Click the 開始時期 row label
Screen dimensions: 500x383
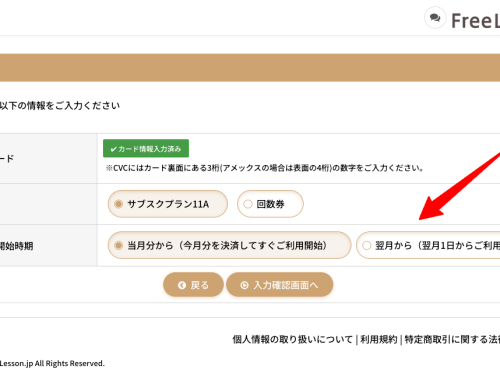[16, 246]
